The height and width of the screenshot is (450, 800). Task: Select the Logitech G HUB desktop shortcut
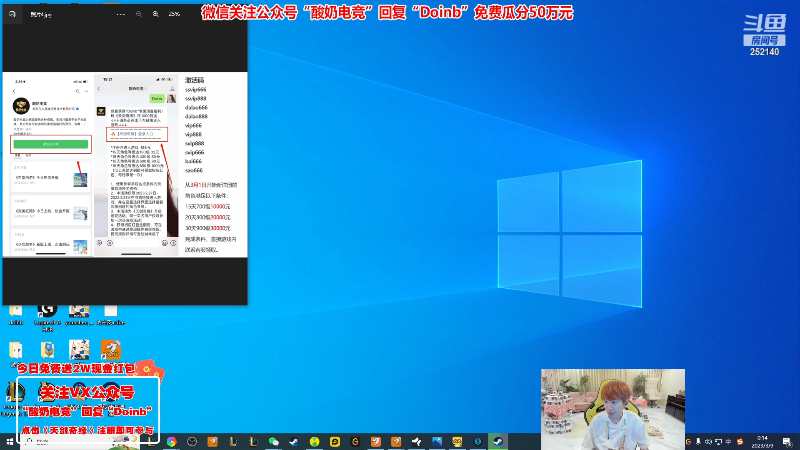pos(47,317)
